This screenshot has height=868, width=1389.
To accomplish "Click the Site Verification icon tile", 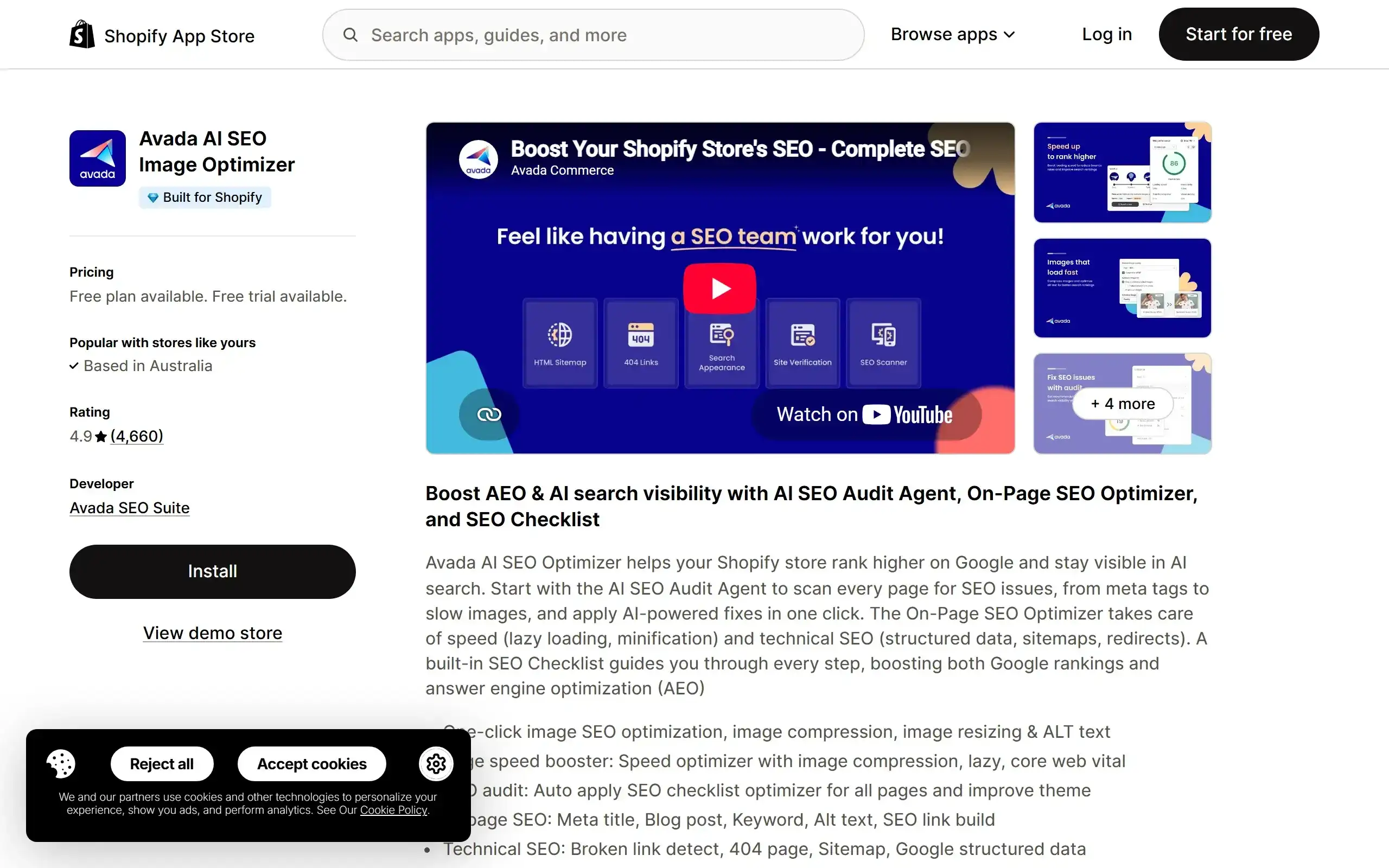I will click(802, 343).
